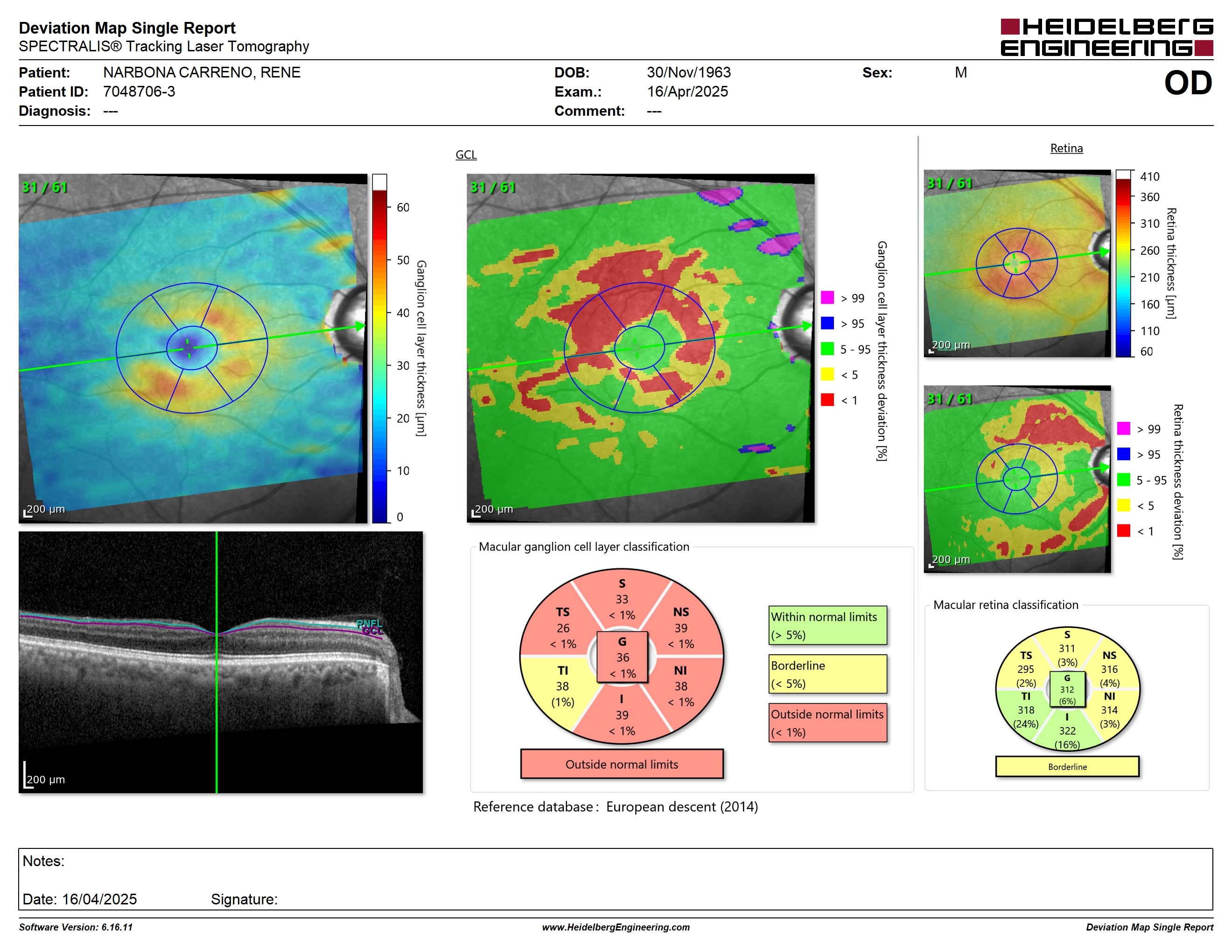This screenshot has height=952, width=1232.
Task: Select GCL sector TI value 38
Action: point(562,686)
